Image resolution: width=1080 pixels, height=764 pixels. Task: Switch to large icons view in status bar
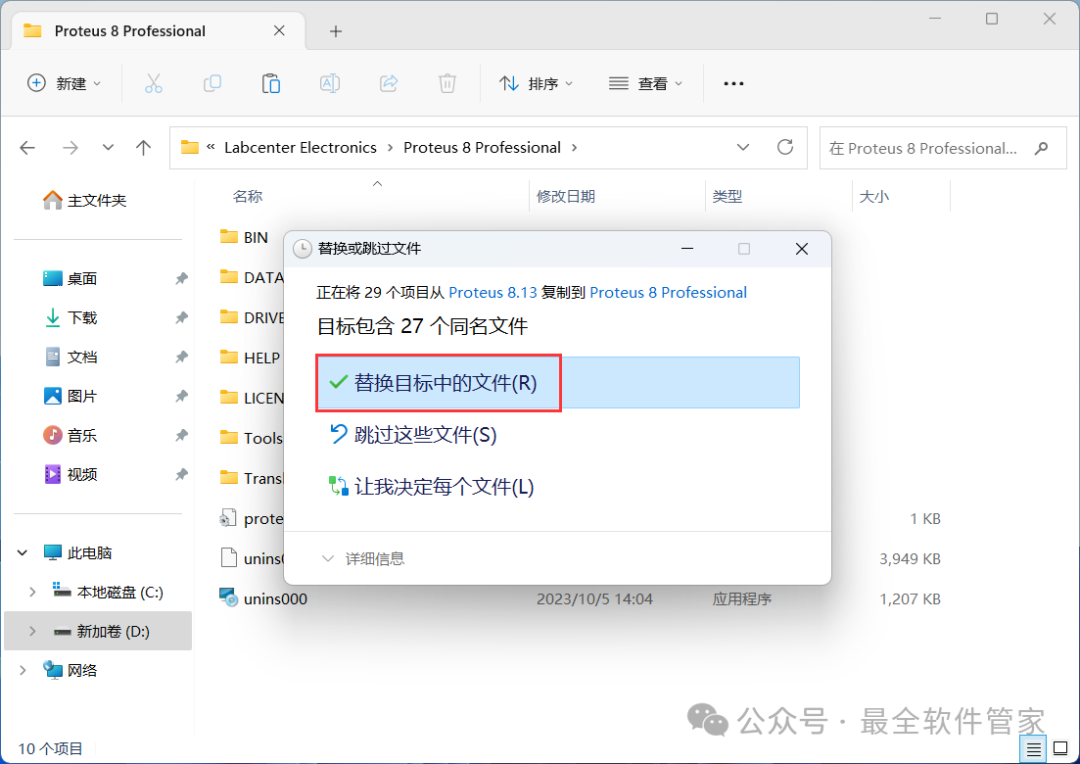point(1061,749)
